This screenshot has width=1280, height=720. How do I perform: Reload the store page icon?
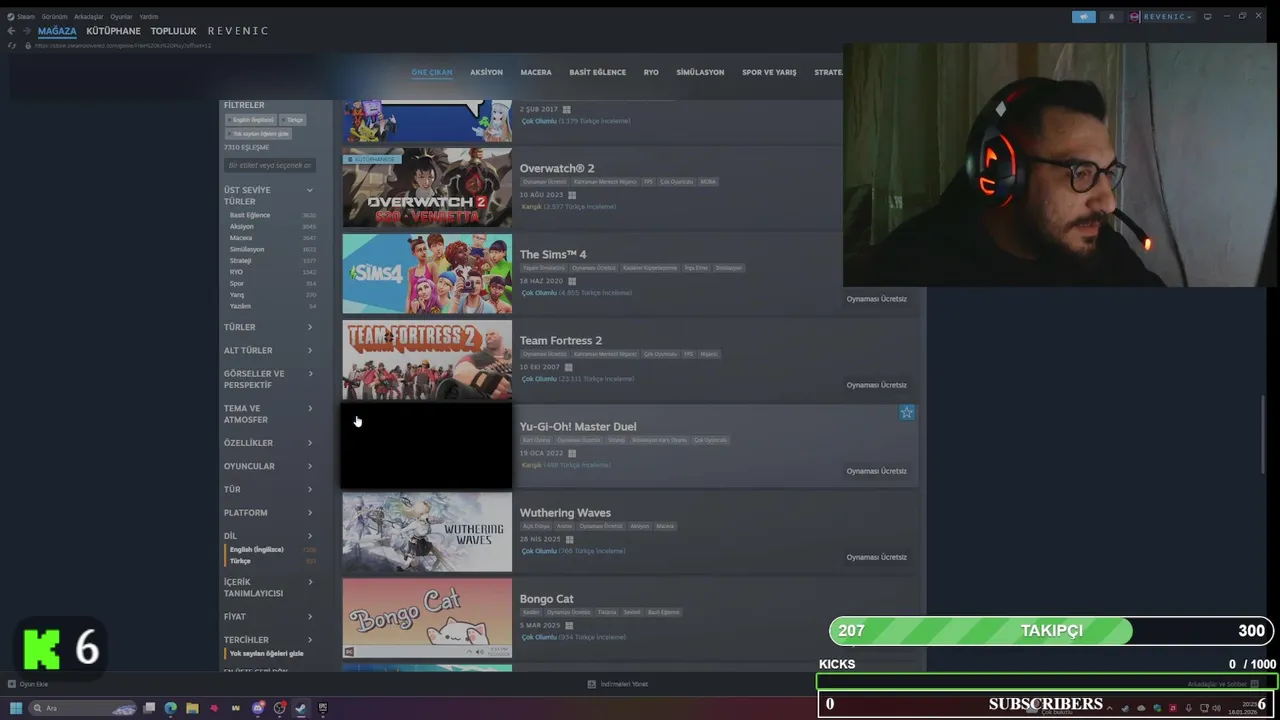[x=12, y=46]
